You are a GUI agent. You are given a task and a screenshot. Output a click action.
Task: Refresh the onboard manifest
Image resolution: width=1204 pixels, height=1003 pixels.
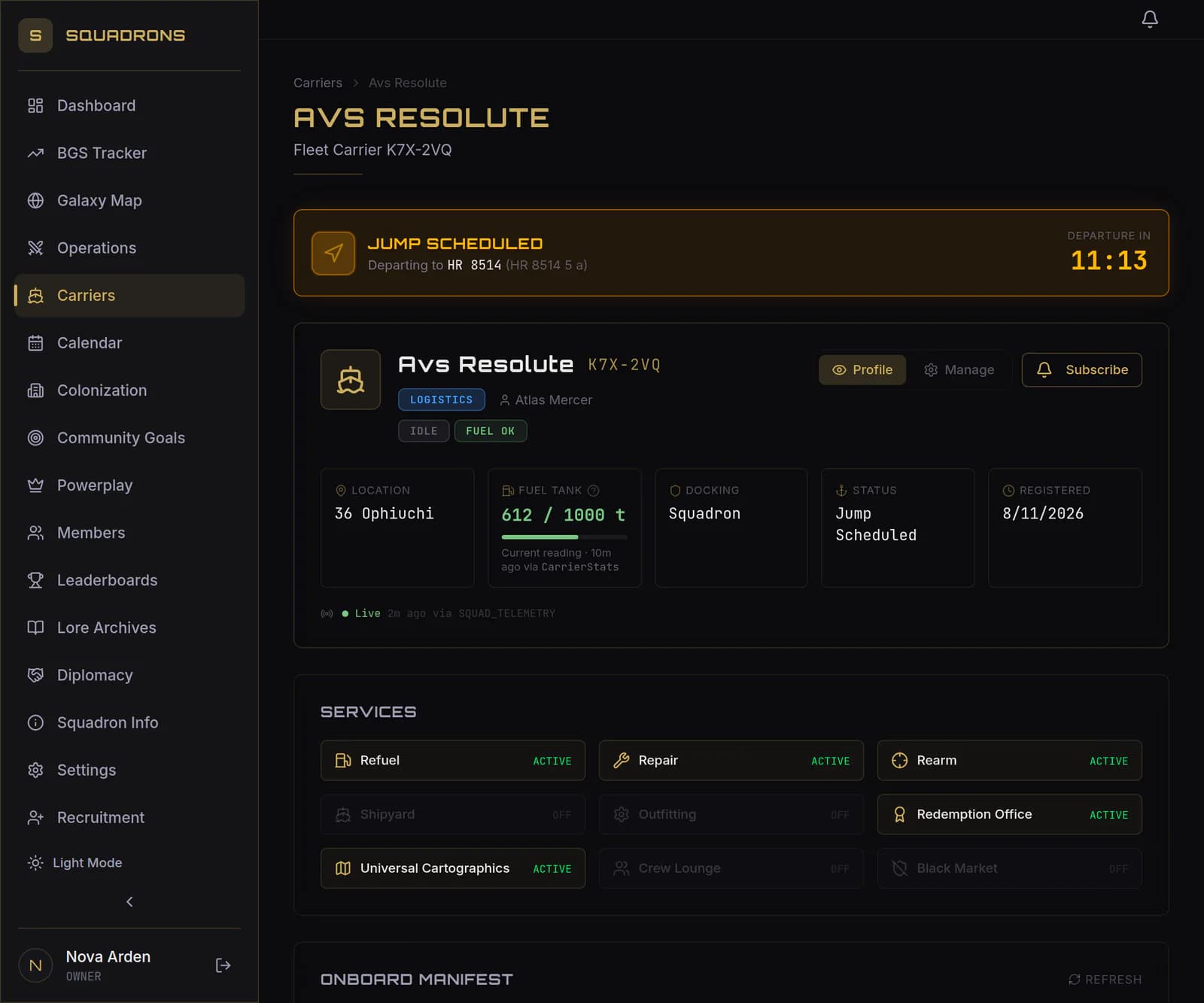point(1105,979)
